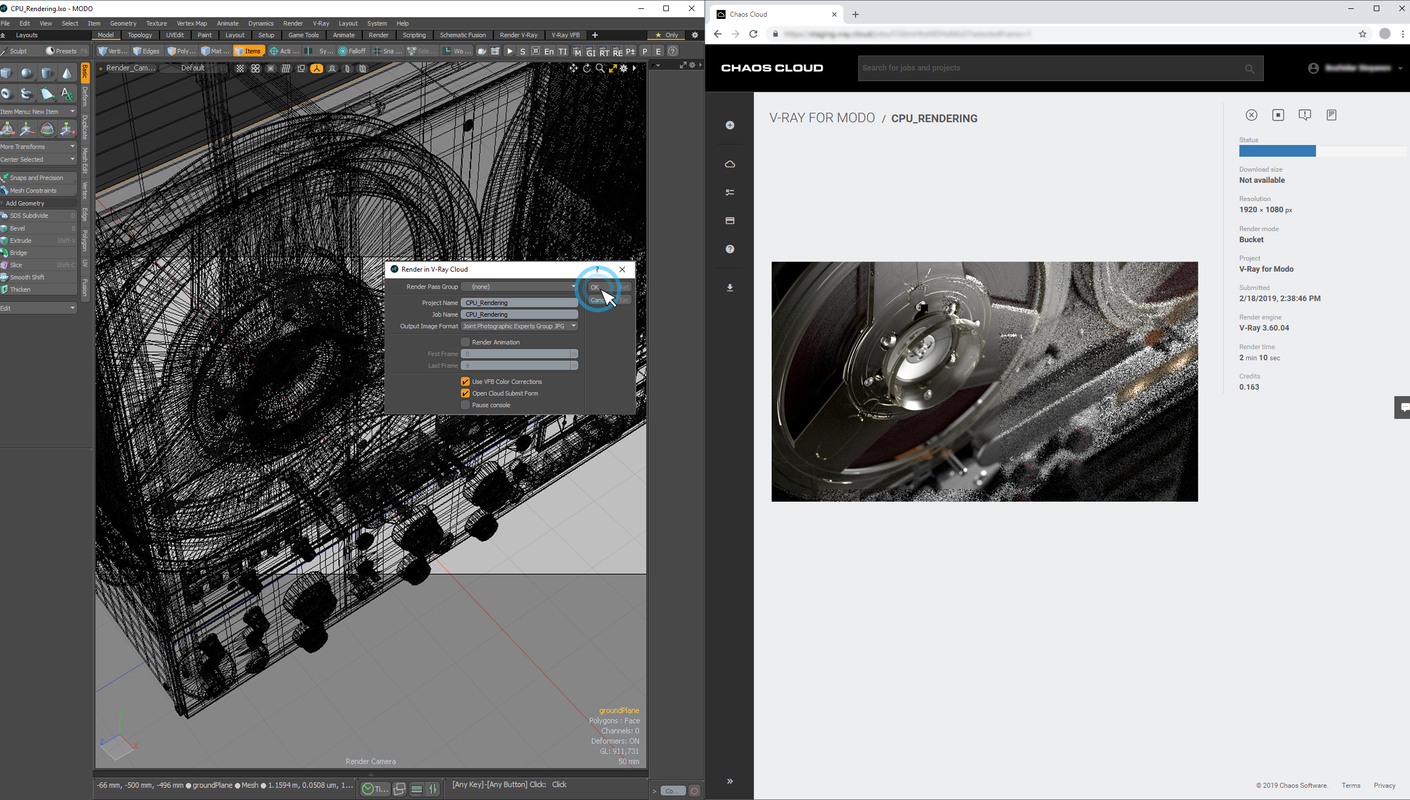Expand the More Transforms dropdown

(x=38, y=147)
